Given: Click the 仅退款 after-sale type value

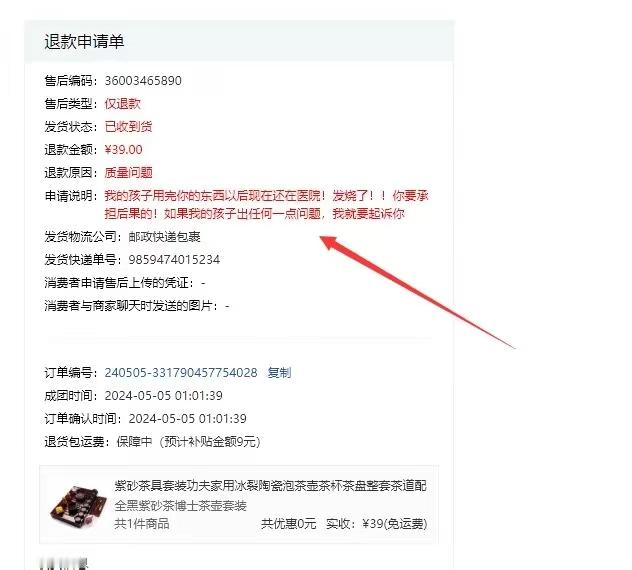Looking at the screenshot, I should click(x=122, y=104).
